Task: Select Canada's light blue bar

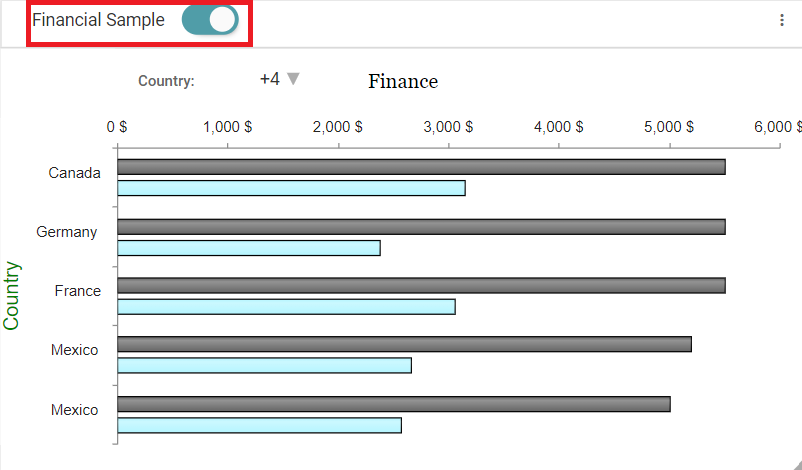Action: point(291,188)
